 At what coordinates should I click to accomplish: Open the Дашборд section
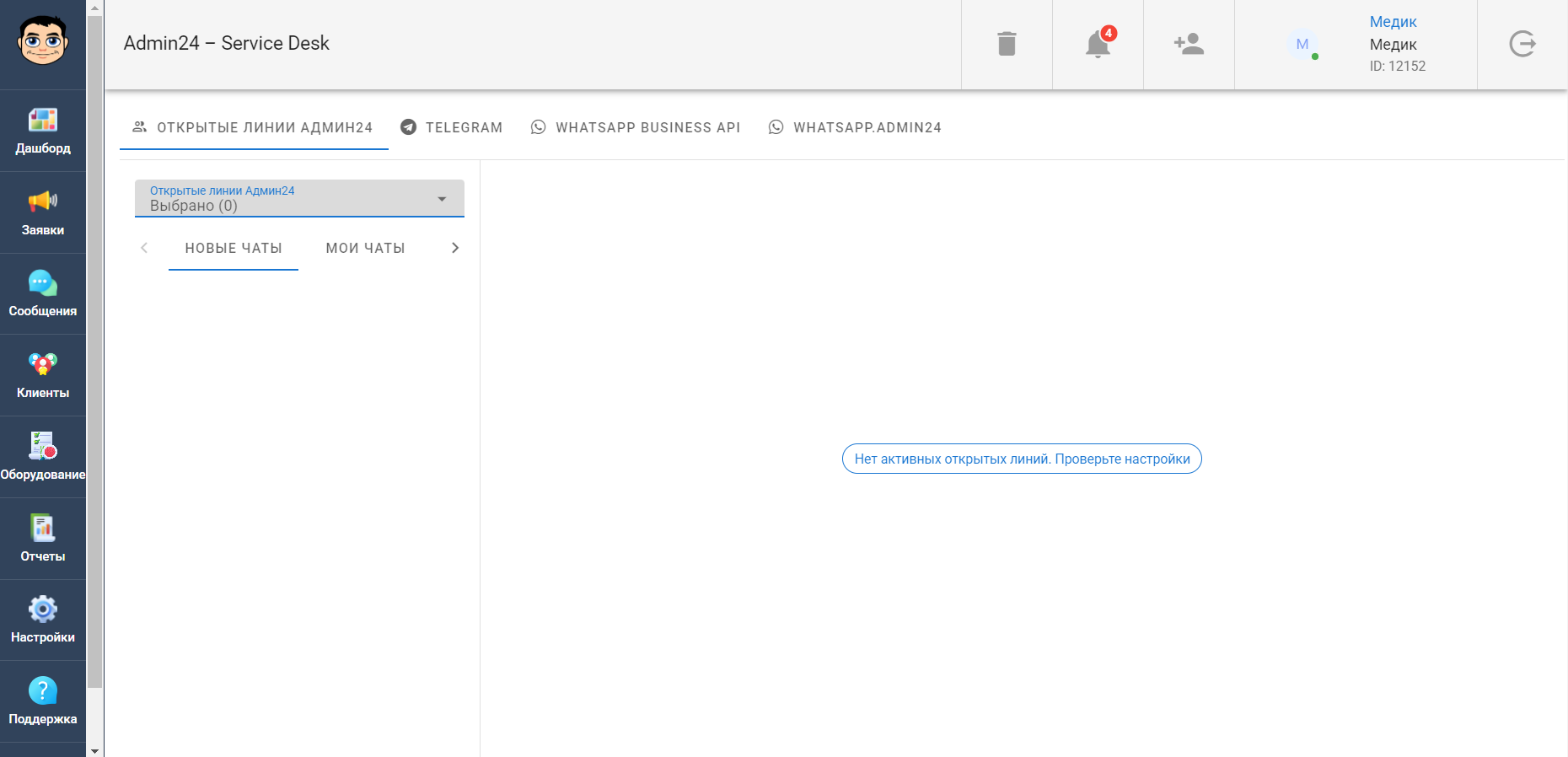click(x=43, y=131)
